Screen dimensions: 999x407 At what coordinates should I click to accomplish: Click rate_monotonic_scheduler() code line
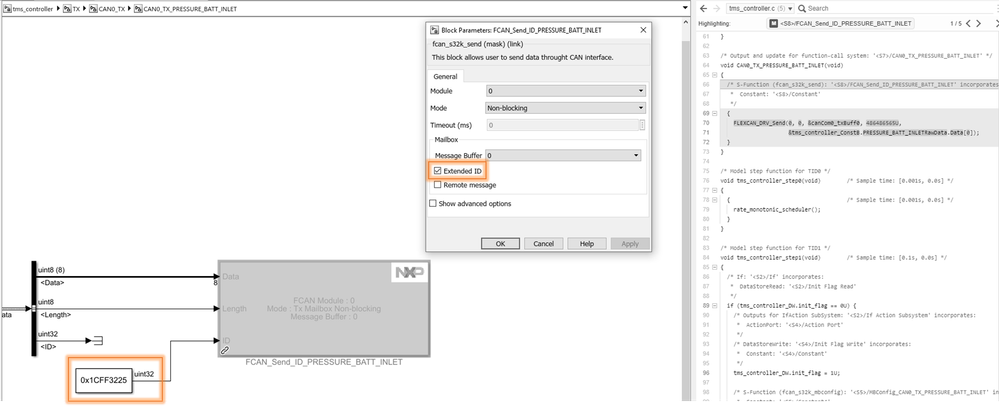[x=777, y=209]
